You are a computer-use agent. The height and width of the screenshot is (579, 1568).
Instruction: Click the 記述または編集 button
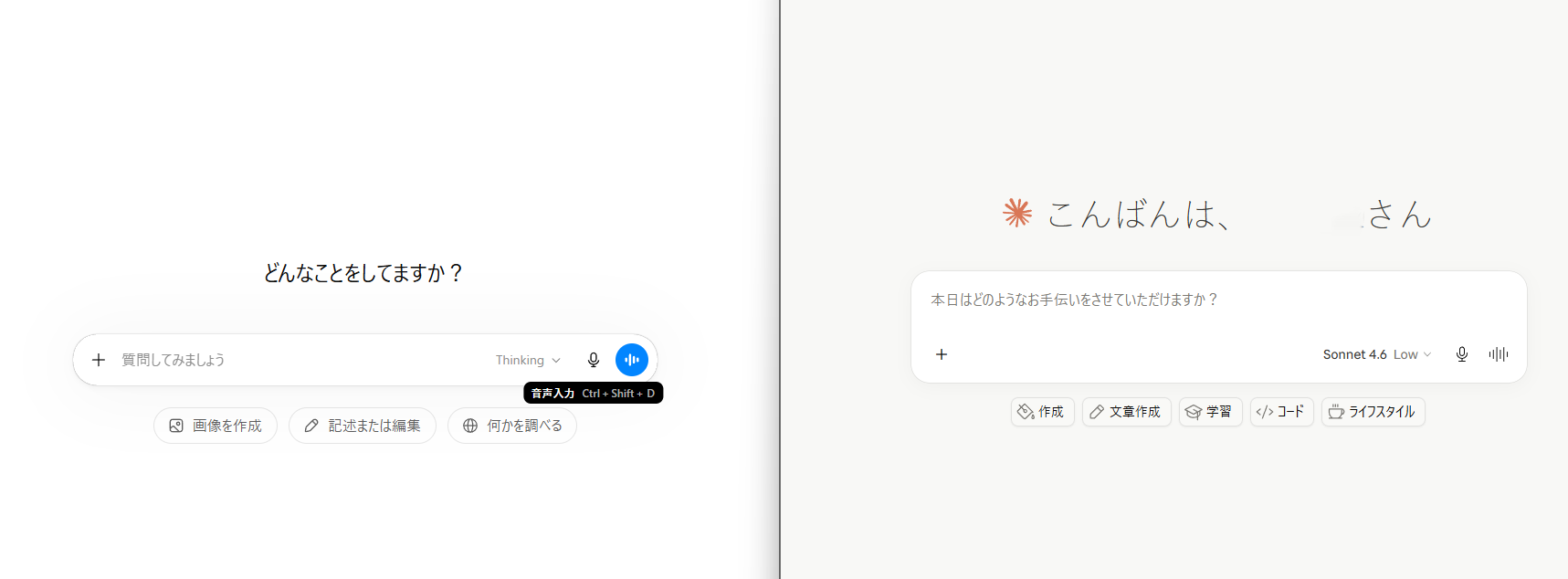coord(363,426)
